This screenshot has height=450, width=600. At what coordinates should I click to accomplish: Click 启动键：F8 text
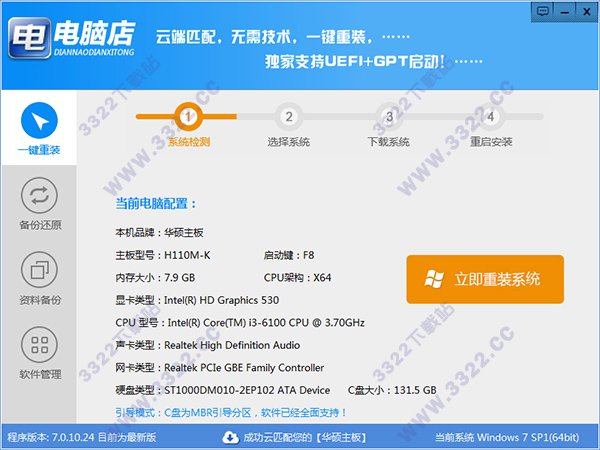289,255
